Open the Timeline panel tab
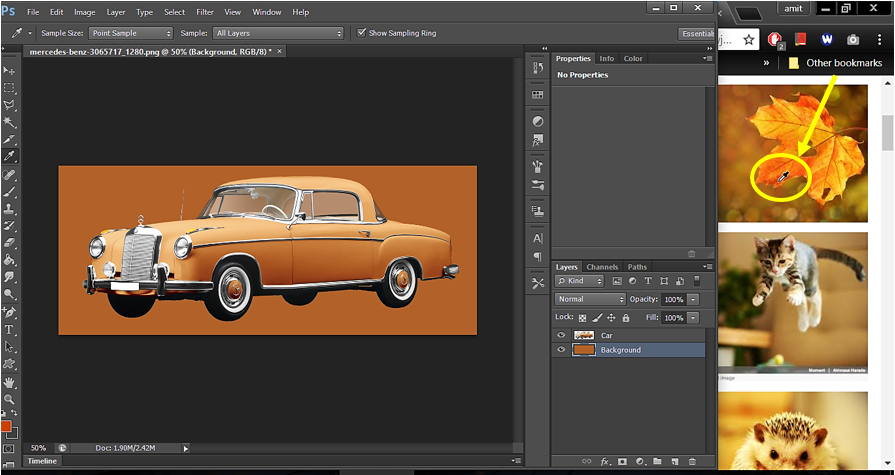Viewport: 895px width, 475px height. coord(43,461)
